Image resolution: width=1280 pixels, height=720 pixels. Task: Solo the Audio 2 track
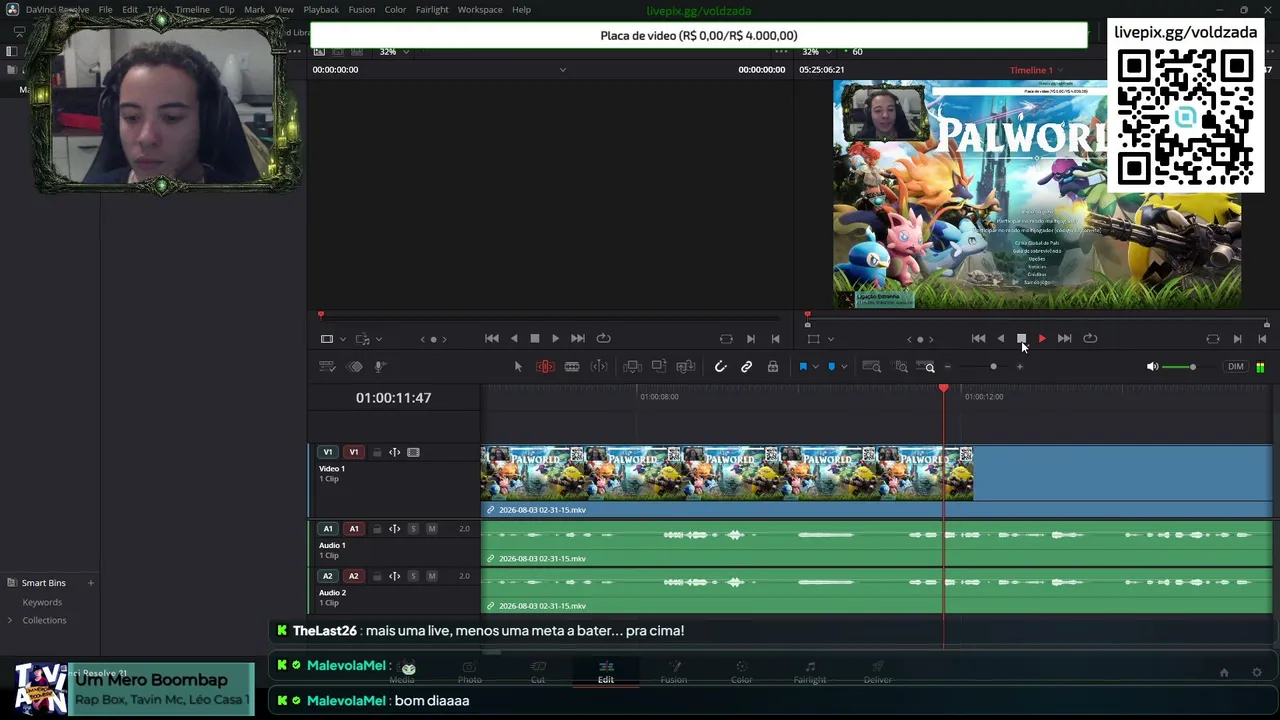[x=413, y=577]
